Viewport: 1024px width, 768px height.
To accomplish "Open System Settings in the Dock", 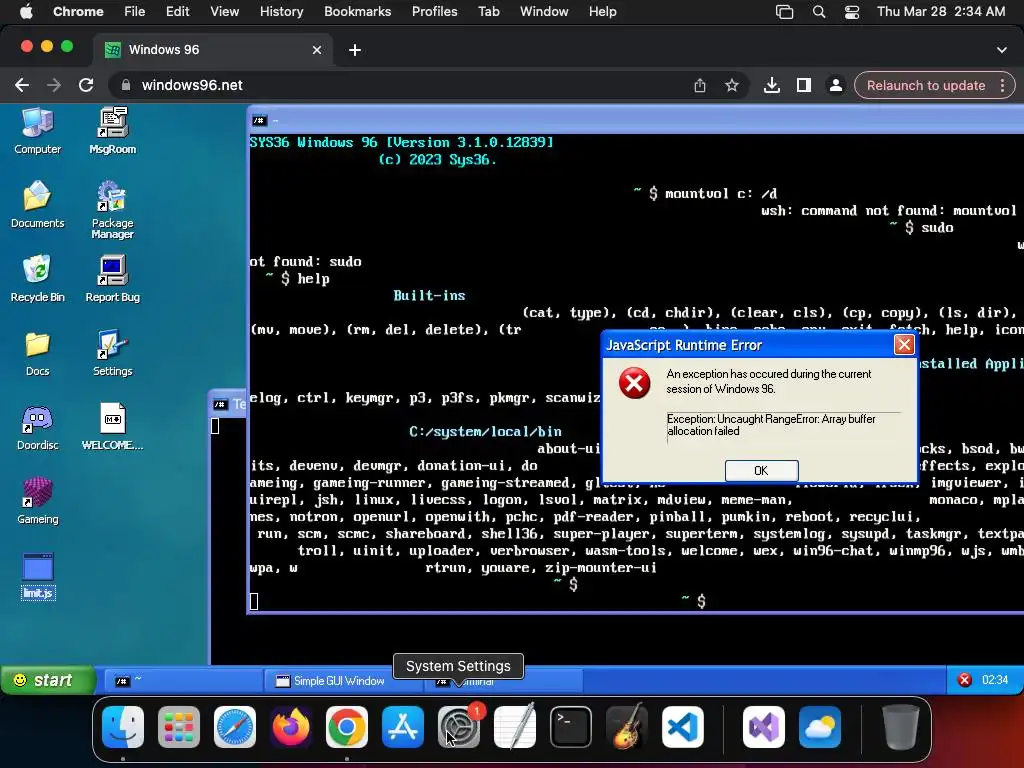I will point(458,727).
